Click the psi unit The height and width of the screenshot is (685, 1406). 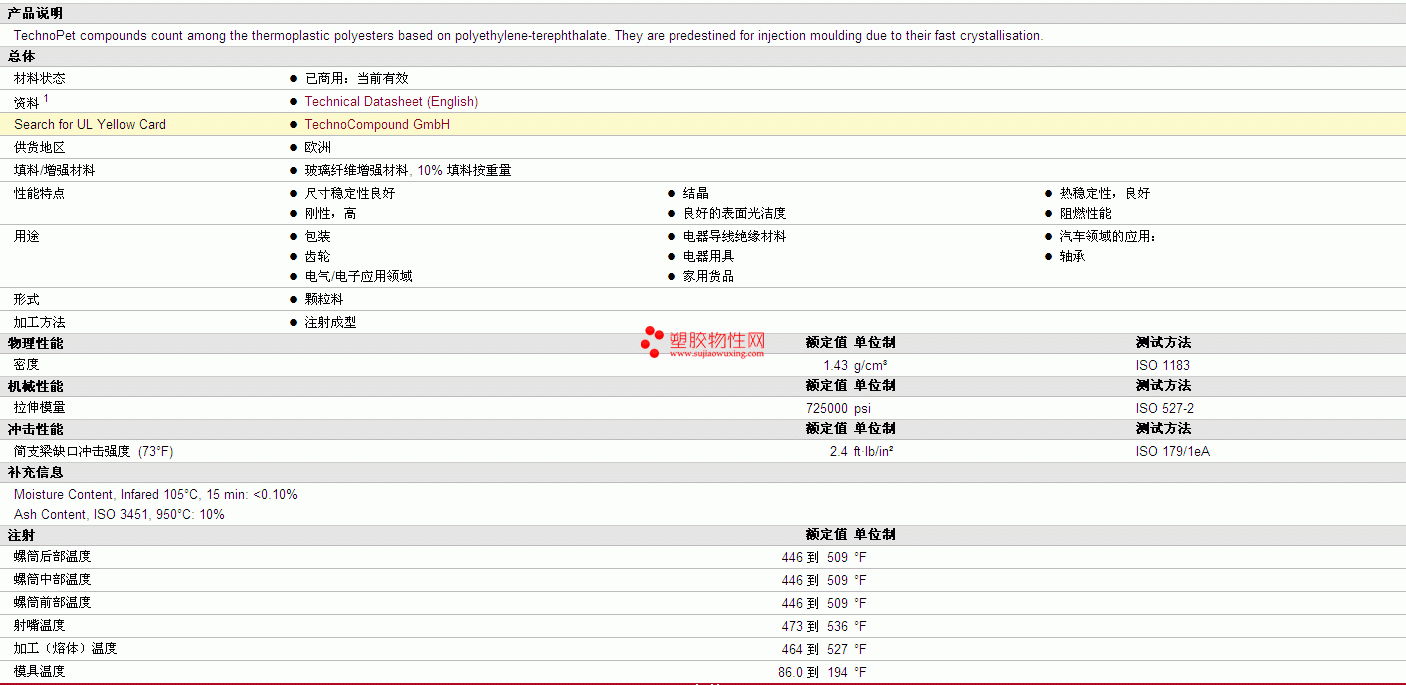coord(863,408)
